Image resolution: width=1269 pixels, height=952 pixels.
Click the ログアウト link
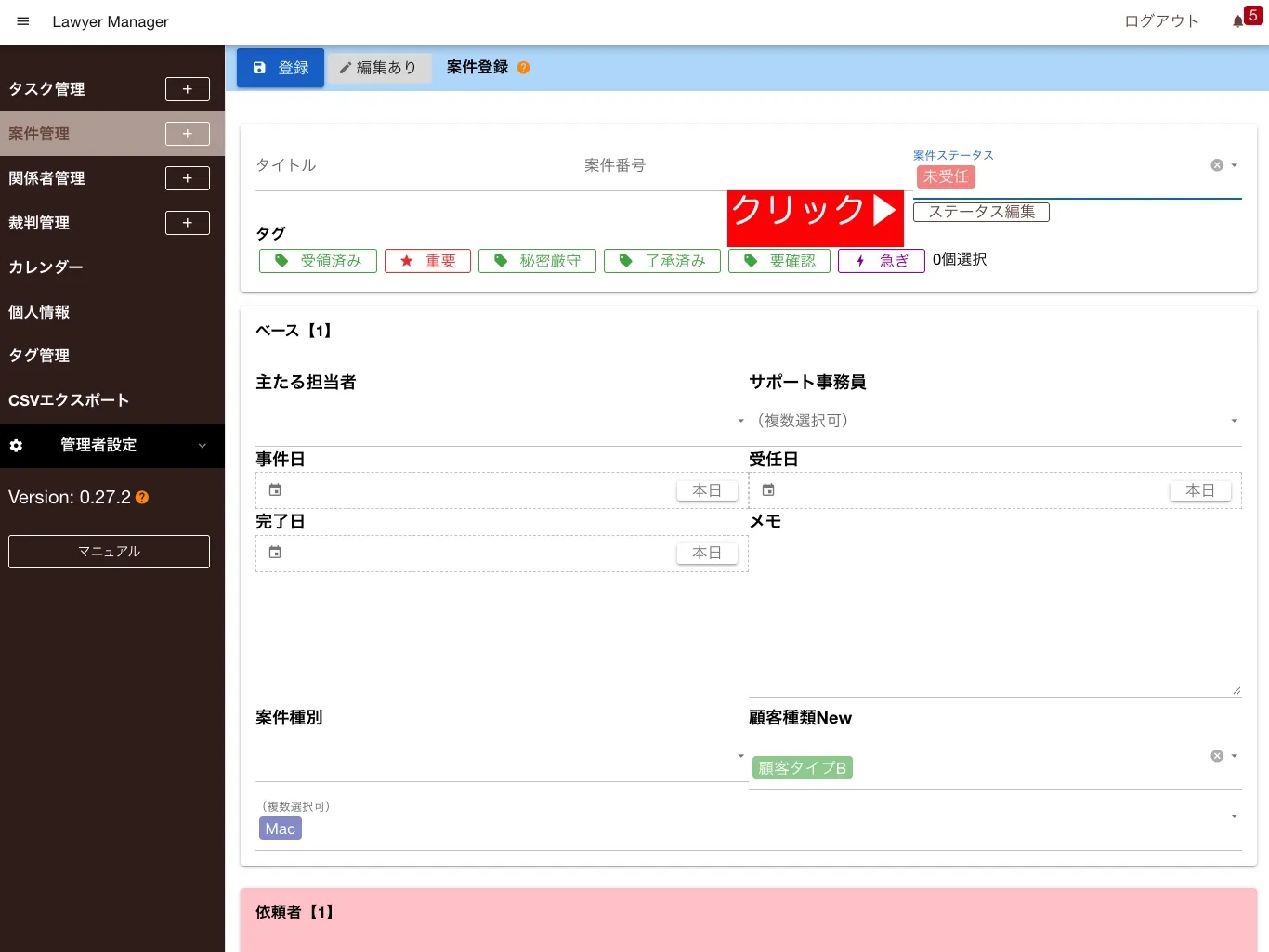tap(1161, 21)
